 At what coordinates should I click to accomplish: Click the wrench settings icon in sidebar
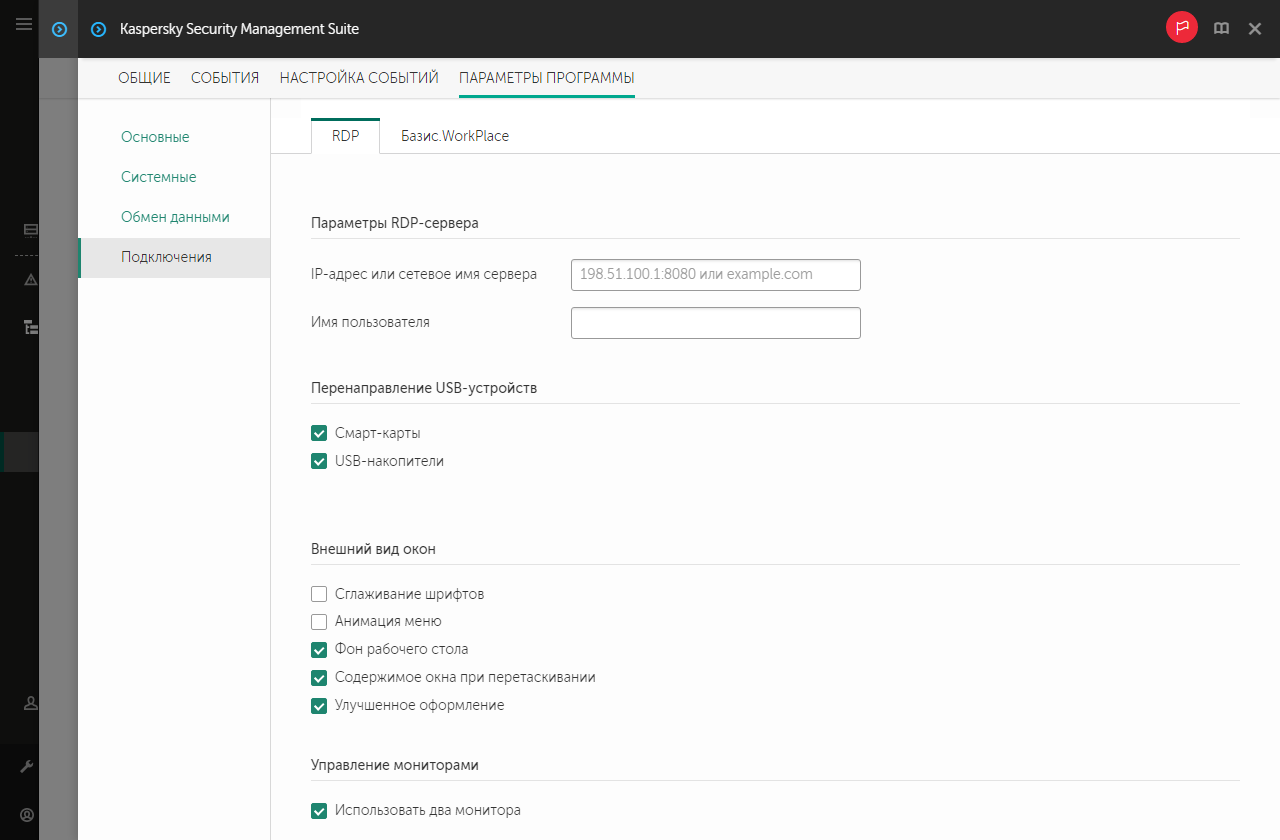[x=28, y=767]
